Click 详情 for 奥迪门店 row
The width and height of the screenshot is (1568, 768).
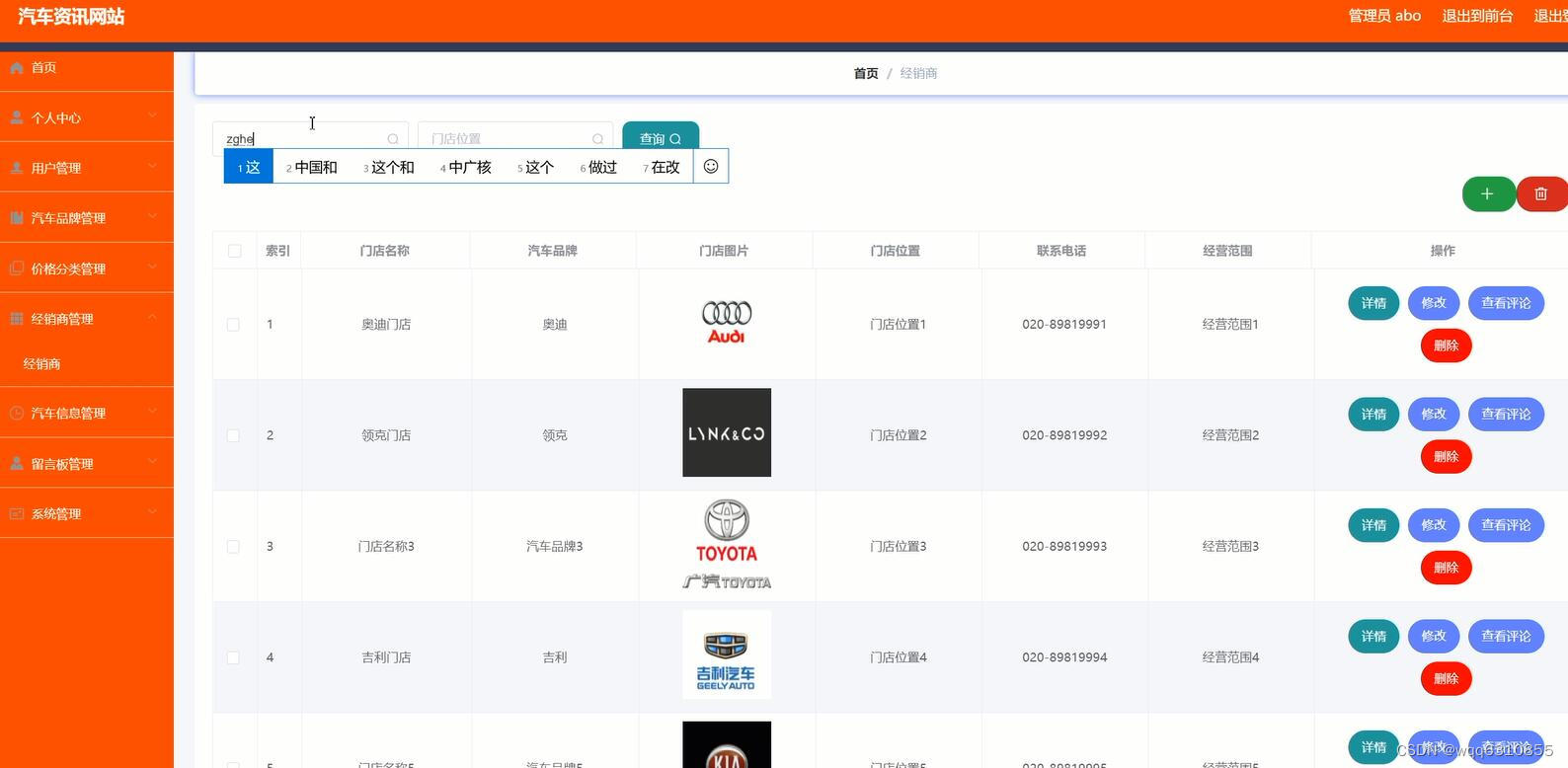pyautogui.click(x=1373, y=303)
